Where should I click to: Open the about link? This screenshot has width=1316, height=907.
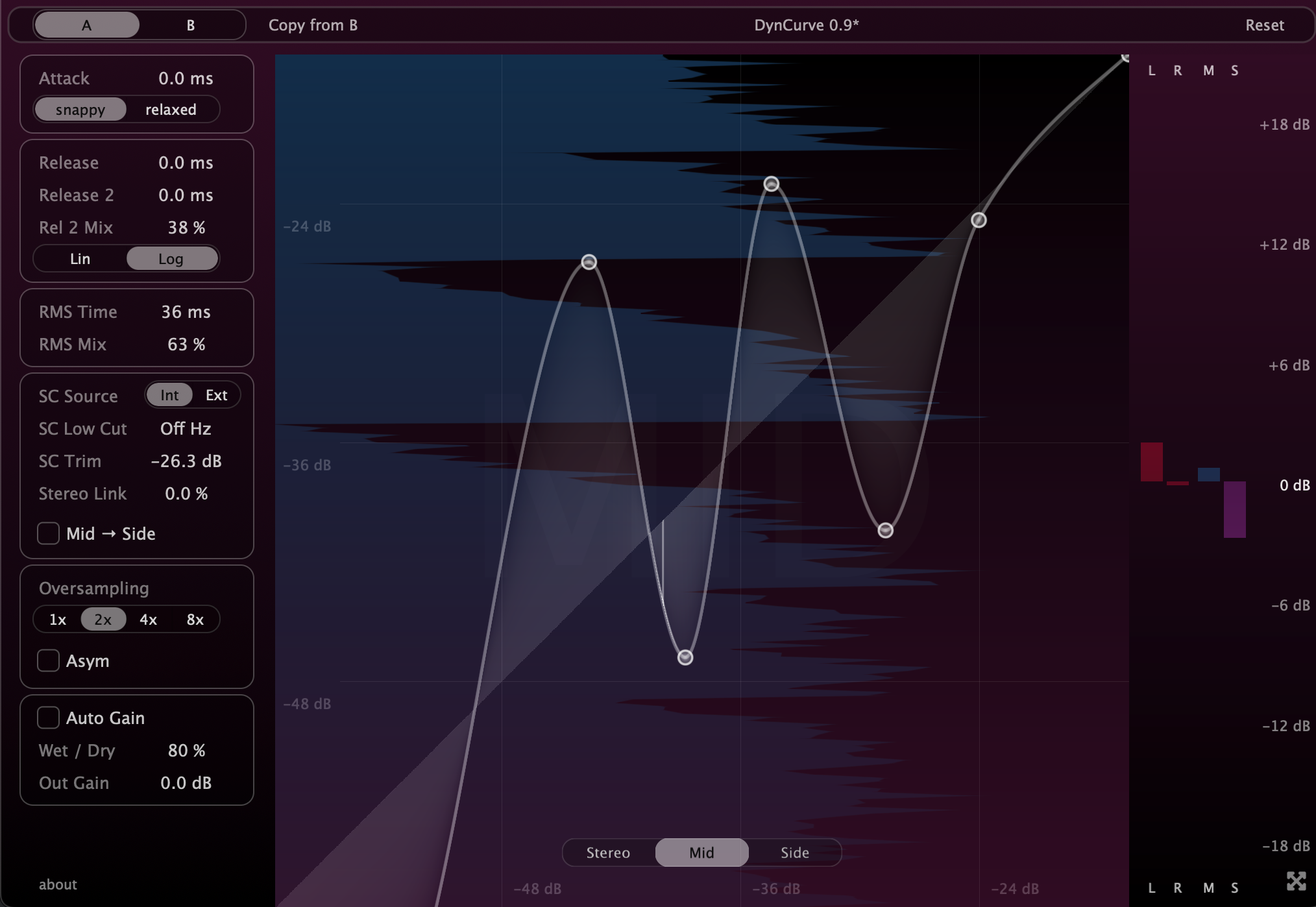click(x=58, y=884)
